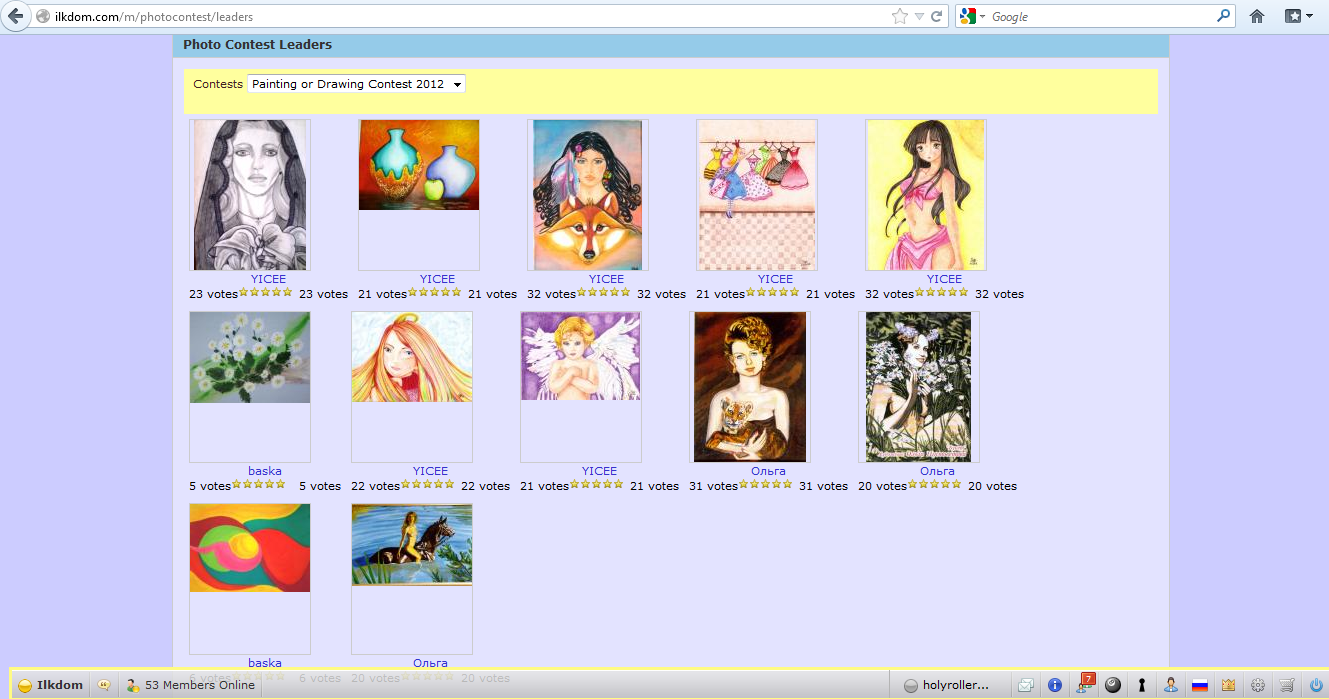The height and width of the screenshot is (699, 1329).
Task: Open the abstract colorful shapes thumbnail
Action: [250, 548]
